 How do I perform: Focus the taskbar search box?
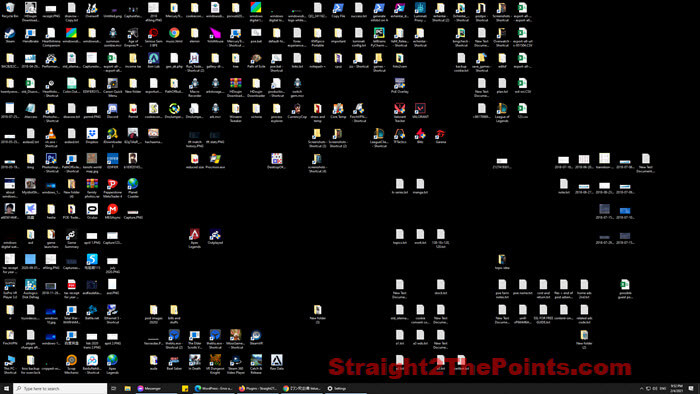pyautogui.click(x=60, y=389)
